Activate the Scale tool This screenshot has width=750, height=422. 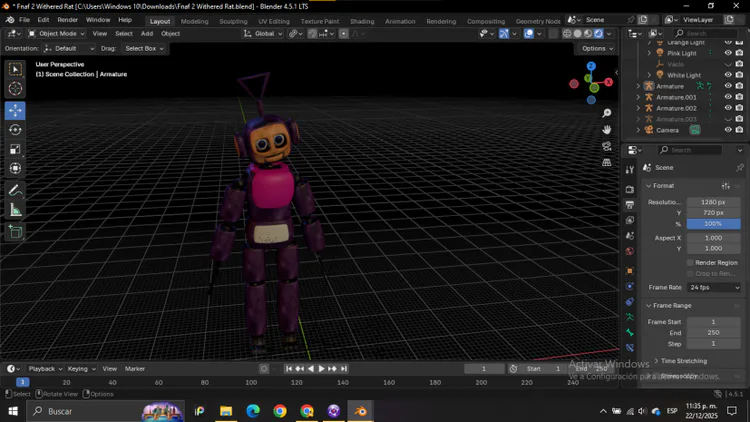point(15,149)
